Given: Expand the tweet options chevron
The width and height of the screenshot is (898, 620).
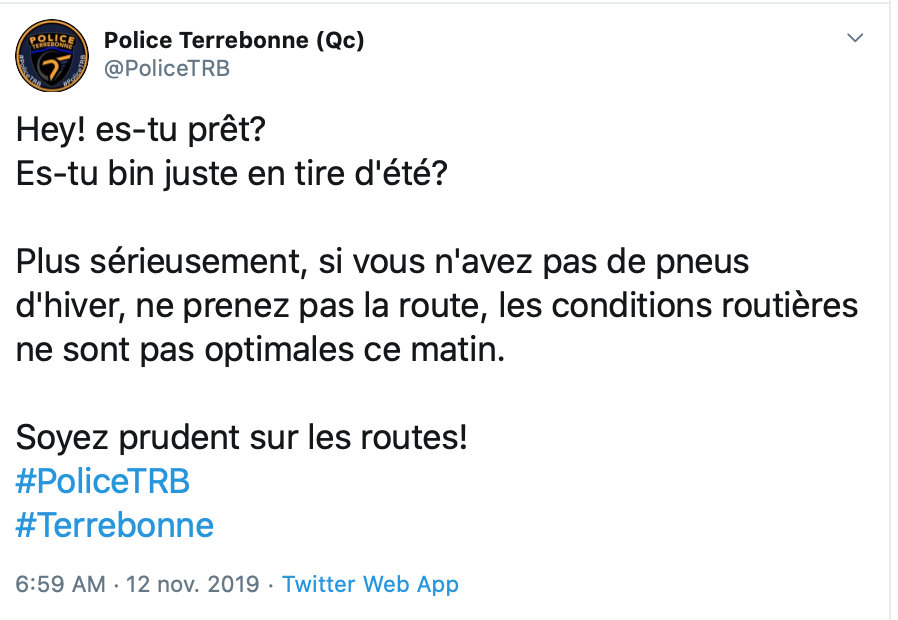Looking at the screenshot, I should (x=855, y=38).
